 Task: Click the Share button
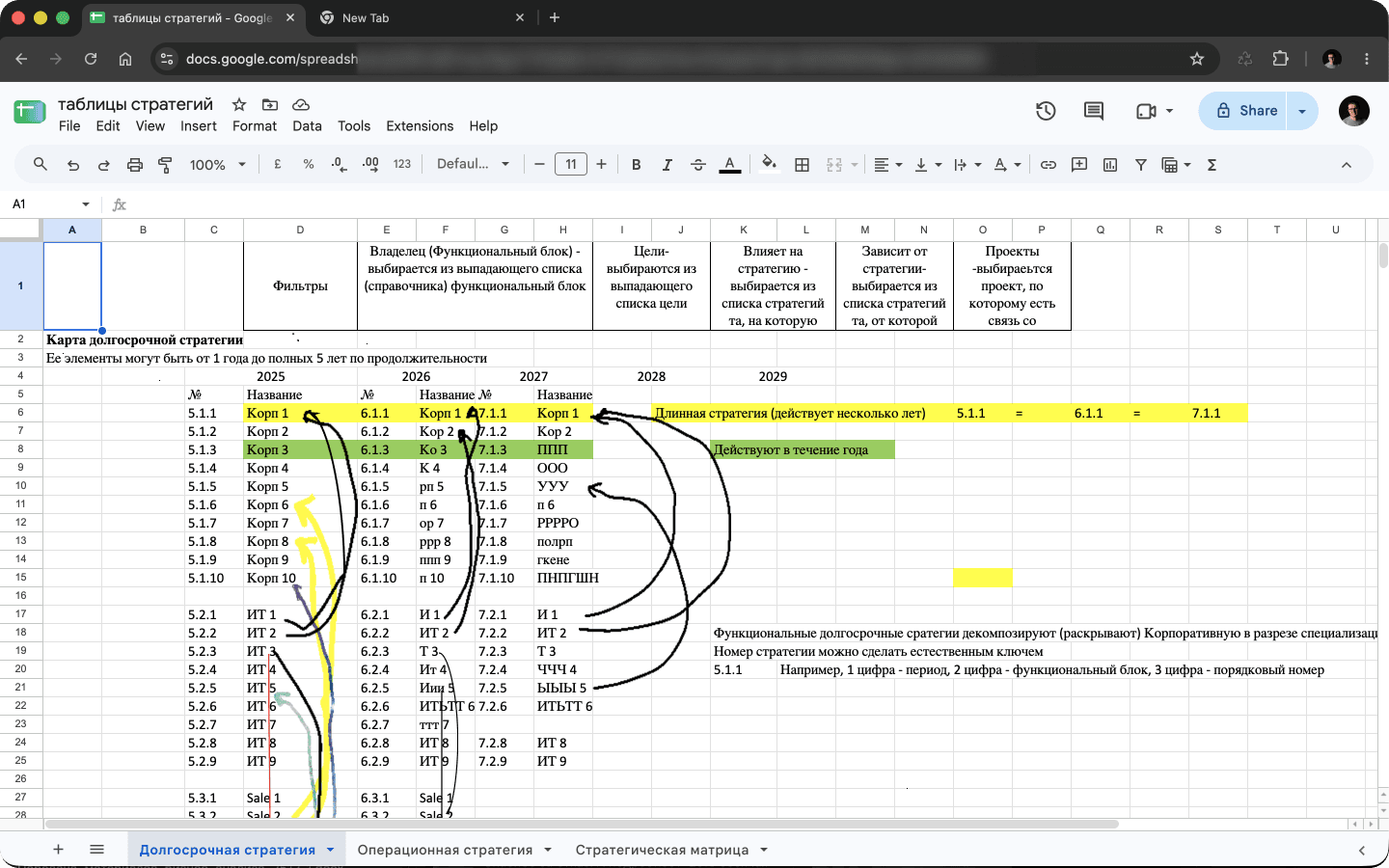pyautogui.click(x=1246, y=111)
